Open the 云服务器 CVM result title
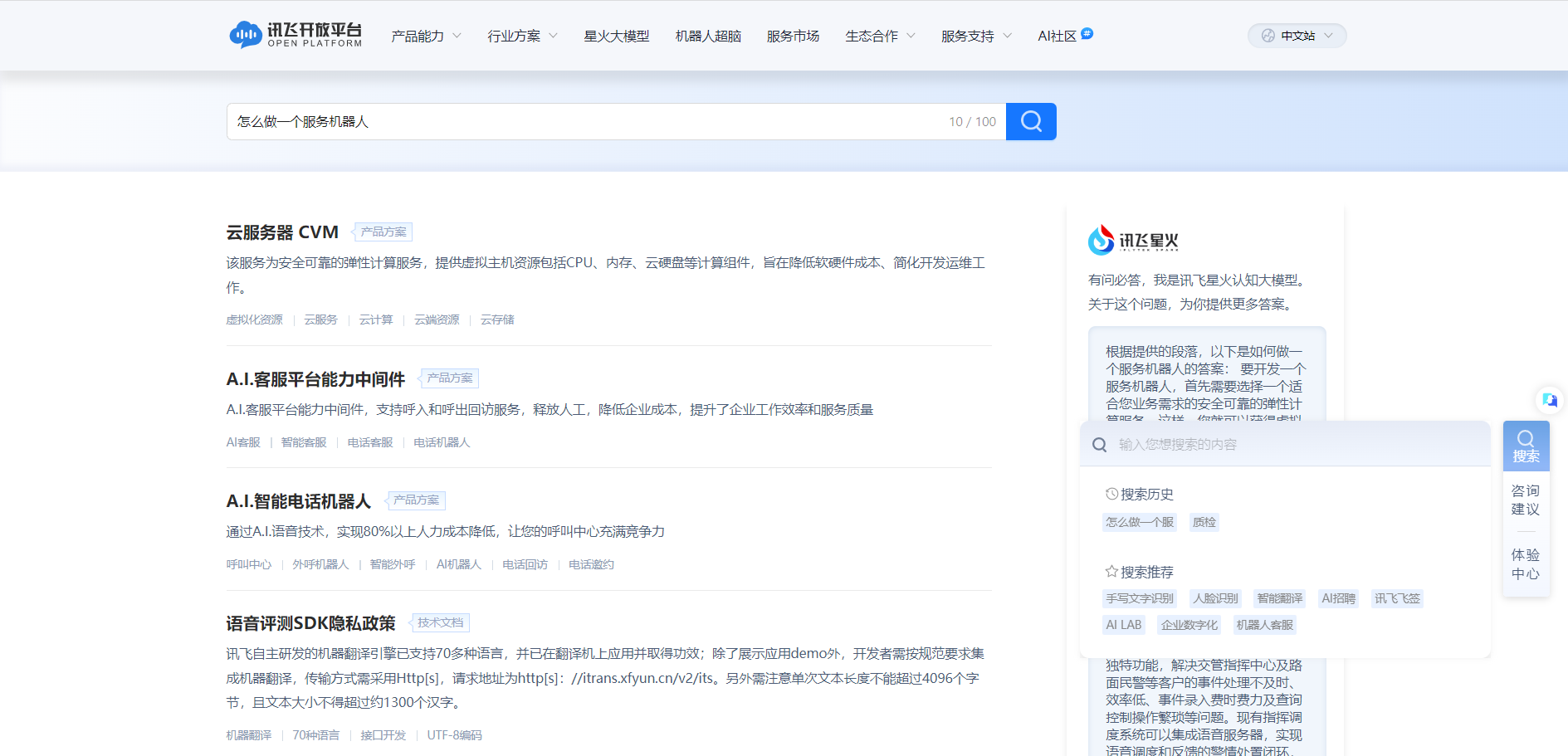Screen dimensions: 1568x756 click(282, 232)
